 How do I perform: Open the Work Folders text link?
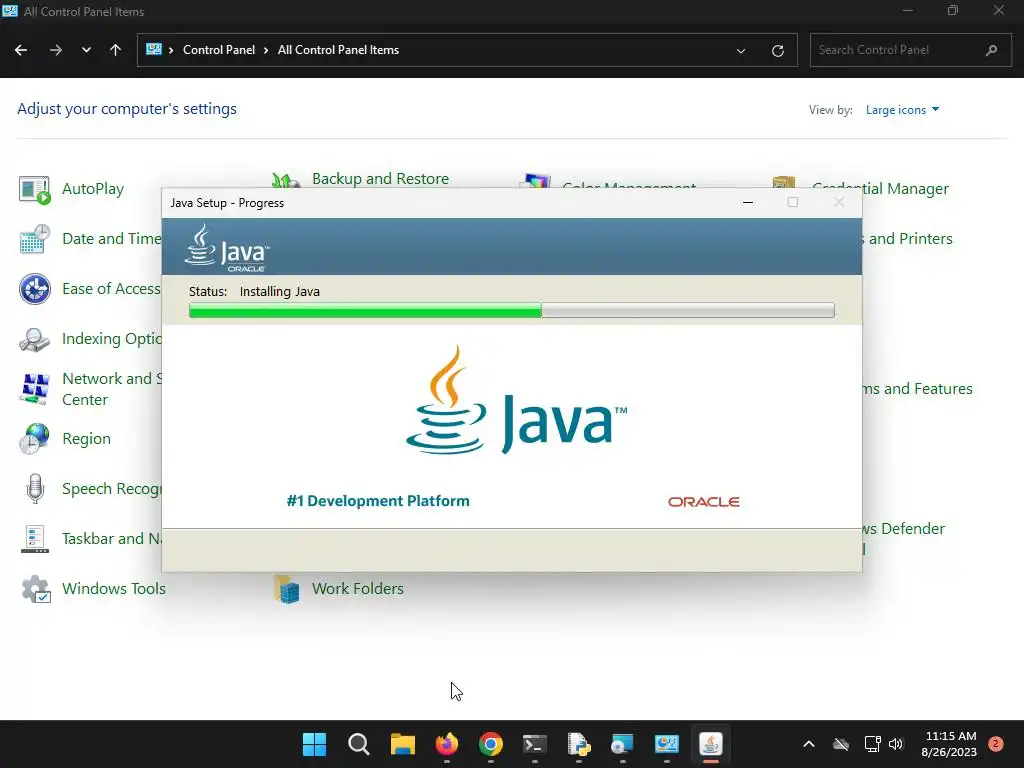358,588
